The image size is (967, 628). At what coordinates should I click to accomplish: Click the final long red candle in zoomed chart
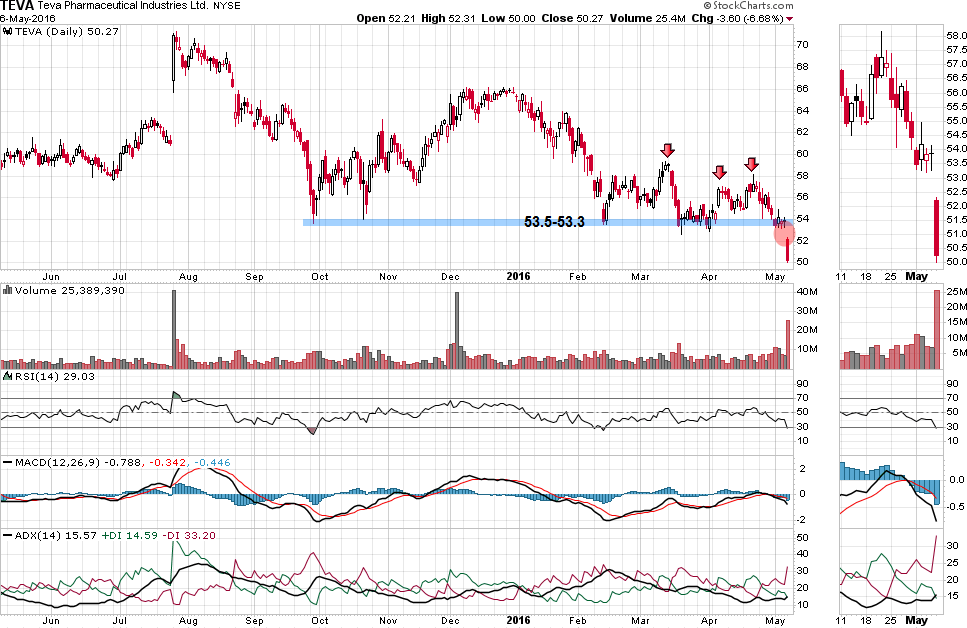937,228
